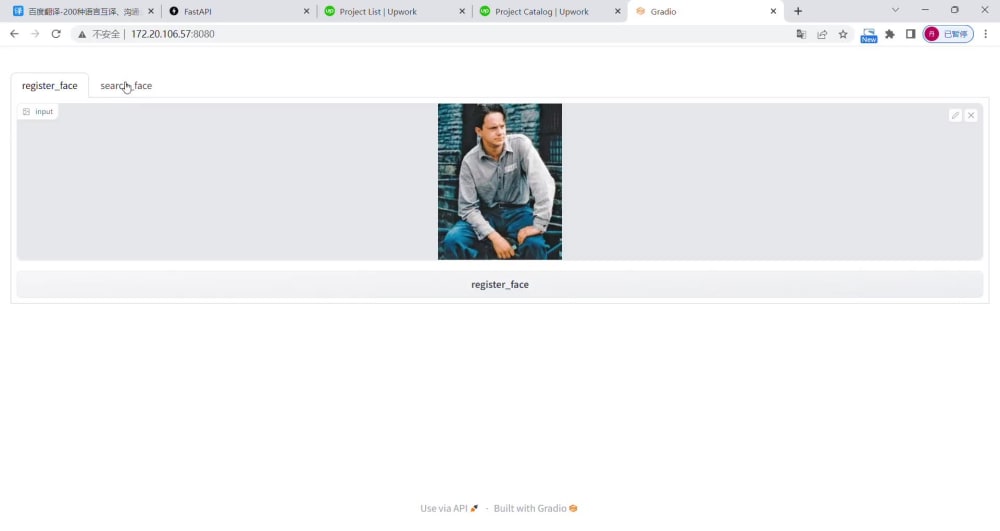This screenshot has height=531, width=1000.
Task: Open the extension with New badge
Action: 869,35
